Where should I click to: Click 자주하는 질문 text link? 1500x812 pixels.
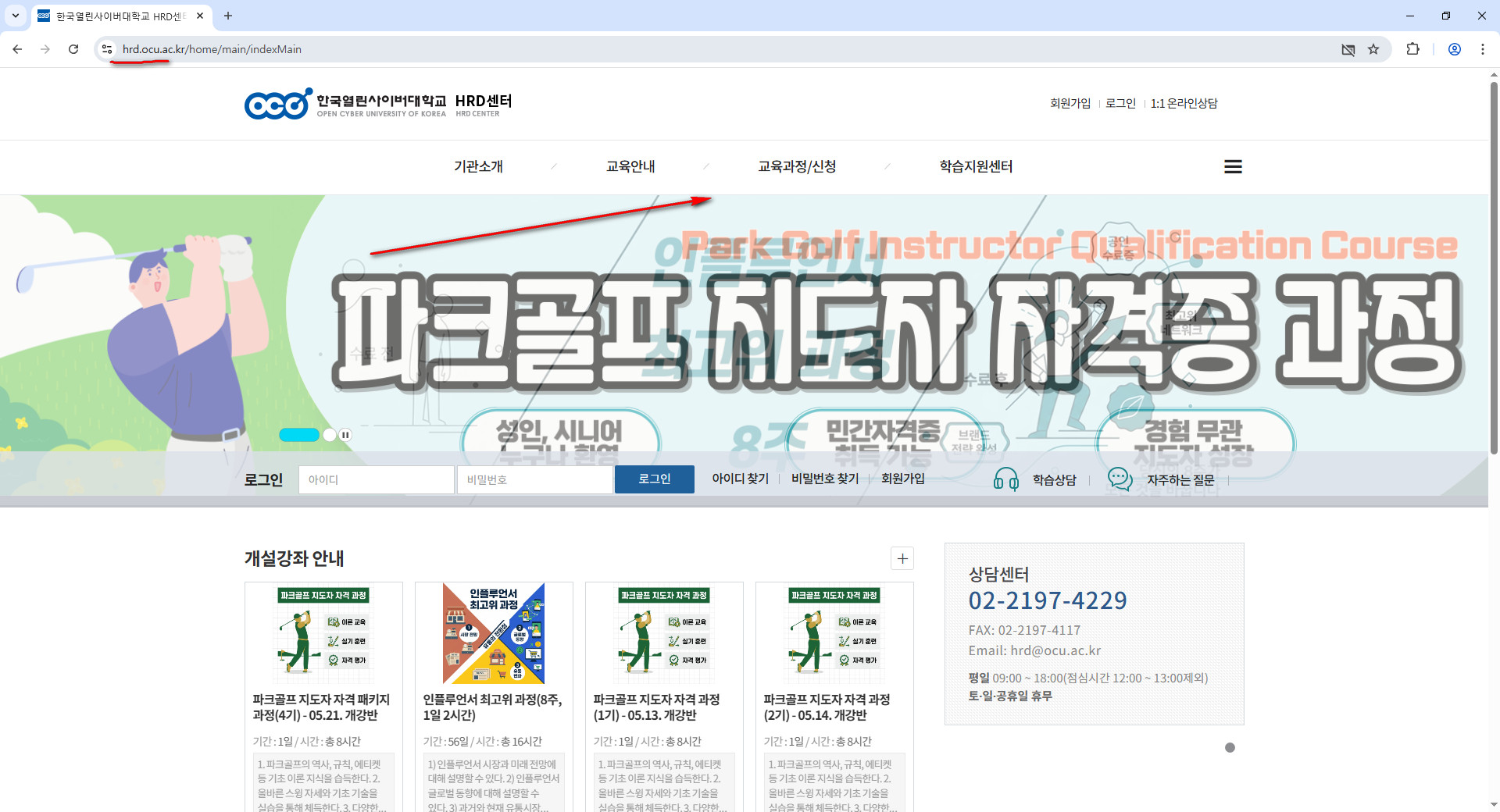(x=1180, y=480)
